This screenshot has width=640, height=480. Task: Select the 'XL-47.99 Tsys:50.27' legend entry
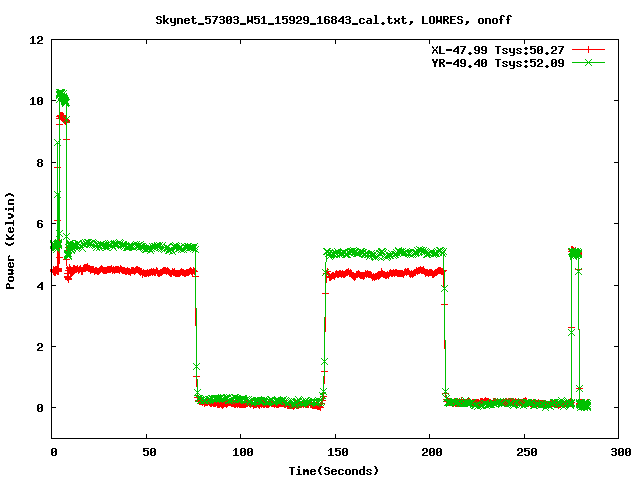pyautogui.click(x=498, y=50)
